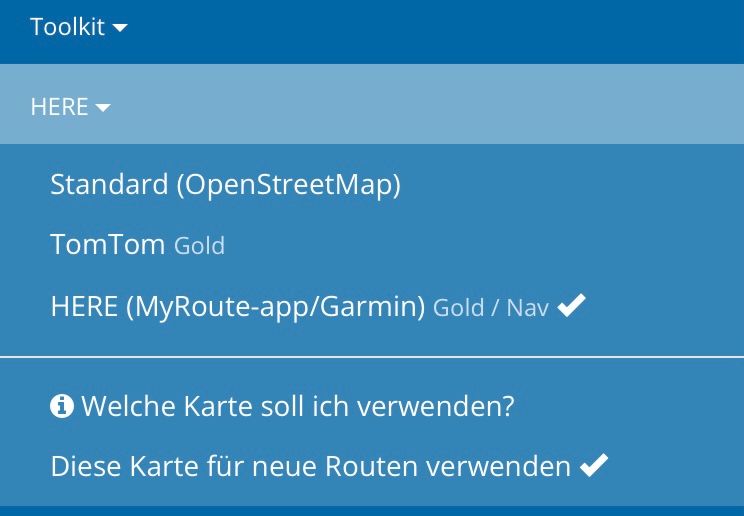This screenshot has width=744, height=516.
Task: Select HERE (MyRoute-app/Garmin) map
Action: pyautogui.click(x=318, y=306)
